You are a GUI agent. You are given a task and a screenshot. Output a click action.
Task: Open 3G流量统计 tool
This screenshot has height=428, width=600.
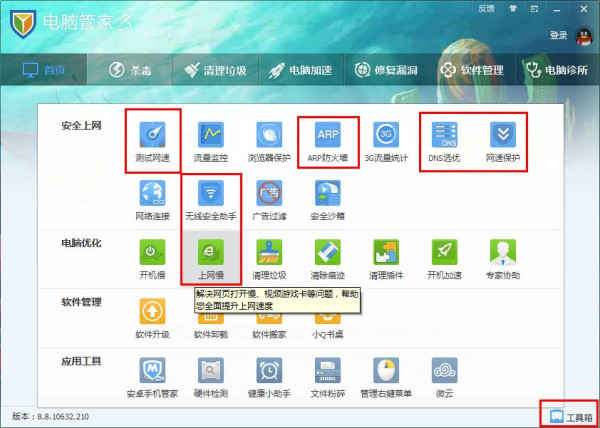pos(386,141)
